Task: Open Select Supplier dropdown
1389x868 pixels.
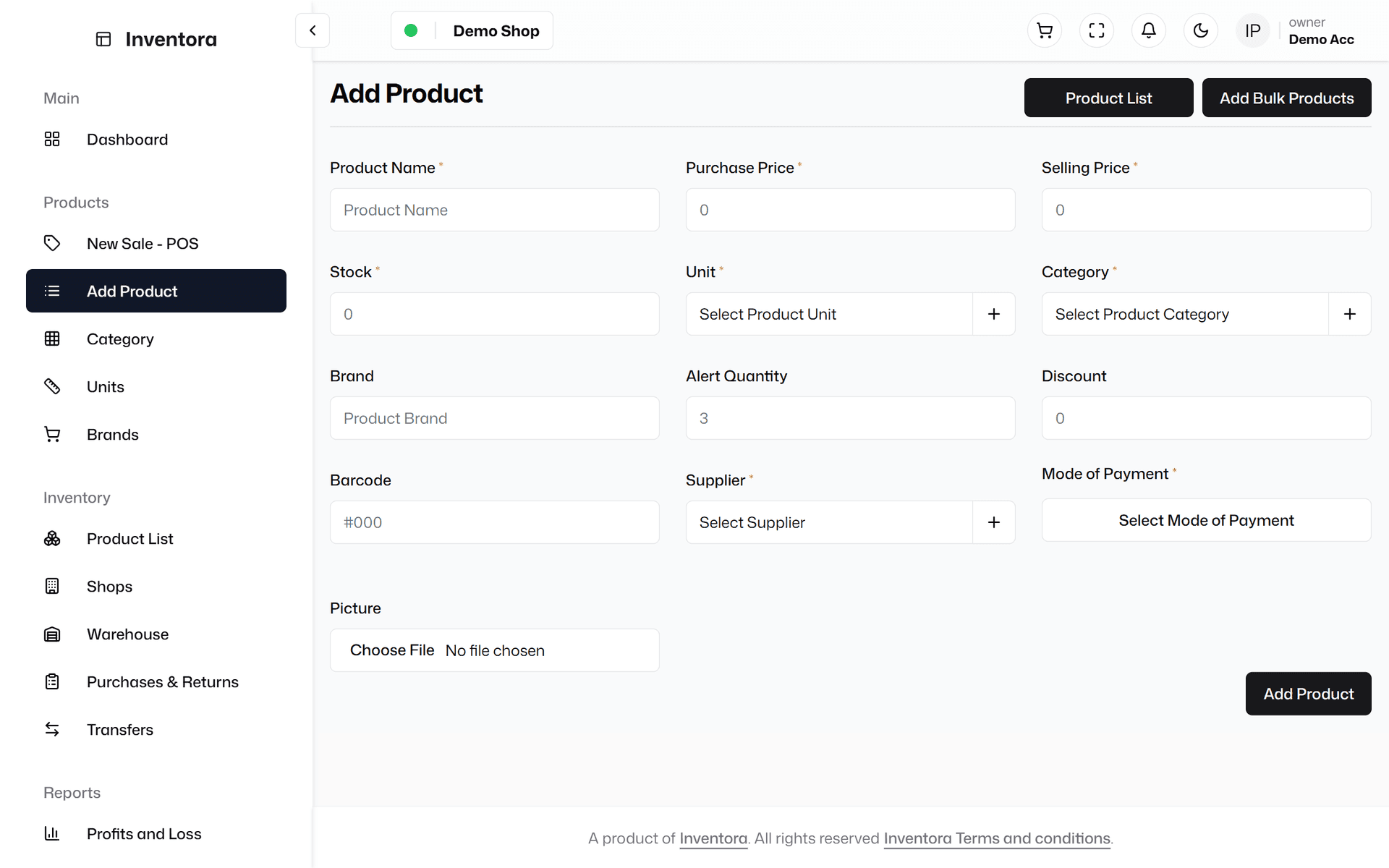Action: coord(829,522)
